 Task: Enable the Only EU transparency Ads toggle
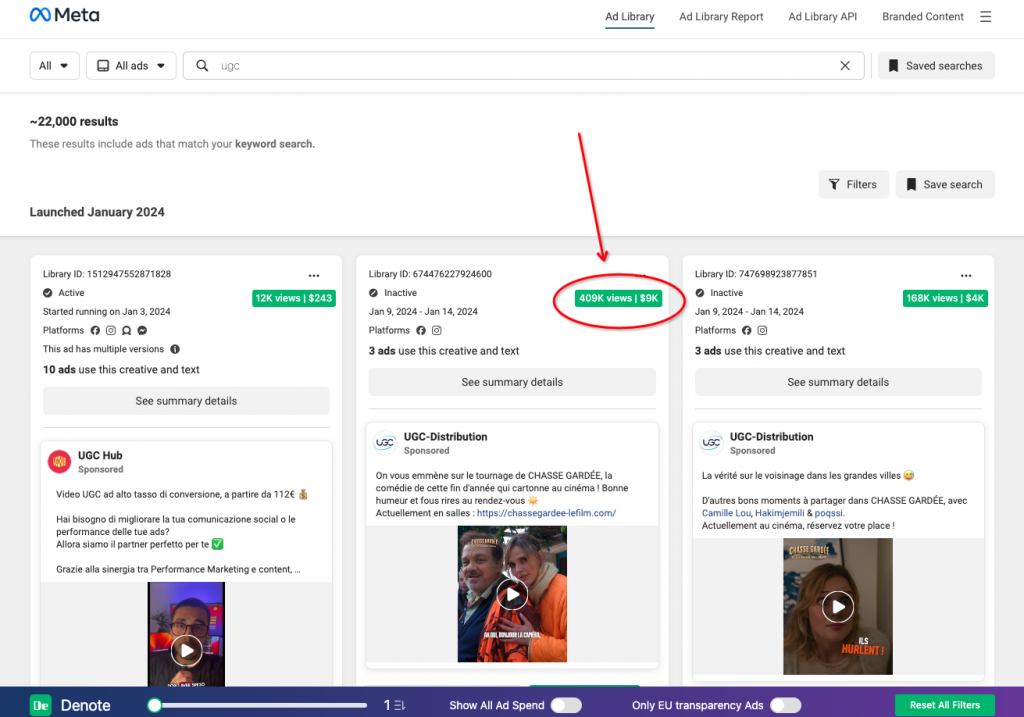pyautogui.click(x=786, y=705)
